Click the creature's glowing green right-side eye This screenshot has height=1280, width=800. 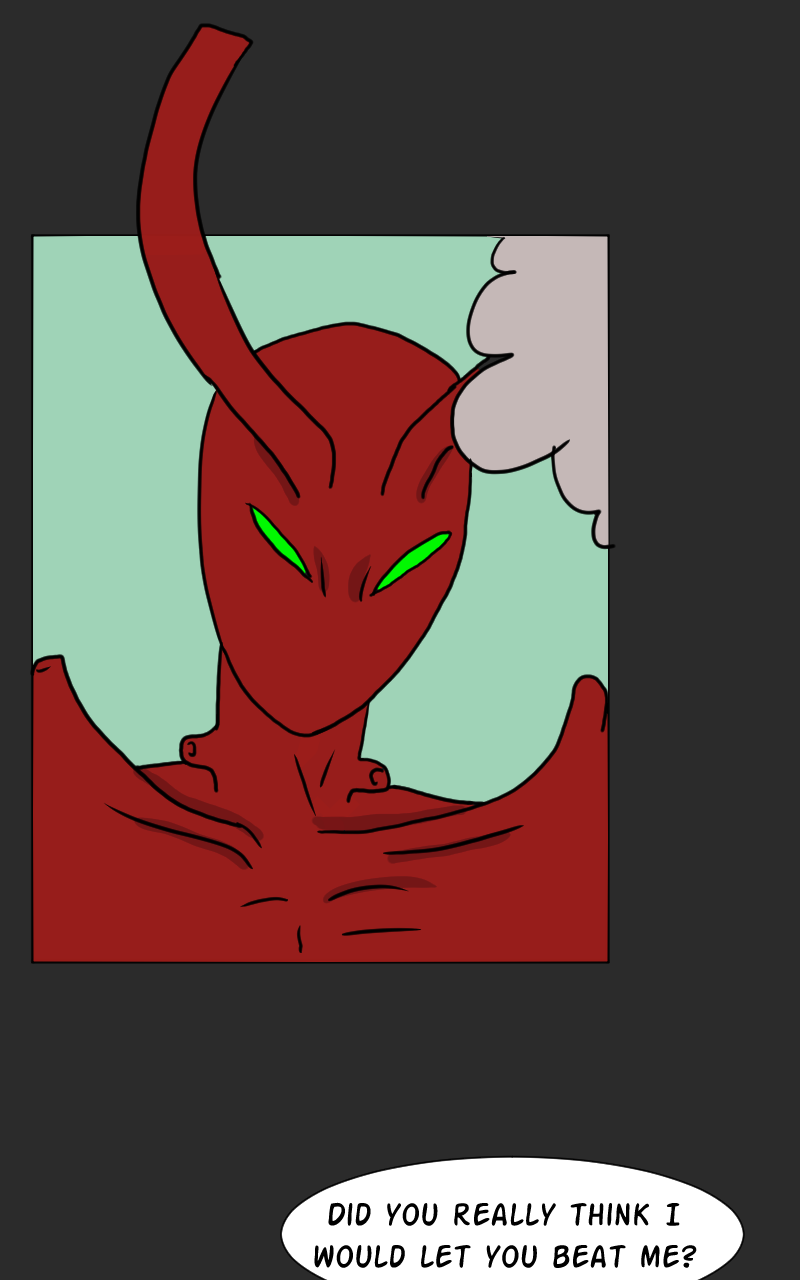point(412,563)
